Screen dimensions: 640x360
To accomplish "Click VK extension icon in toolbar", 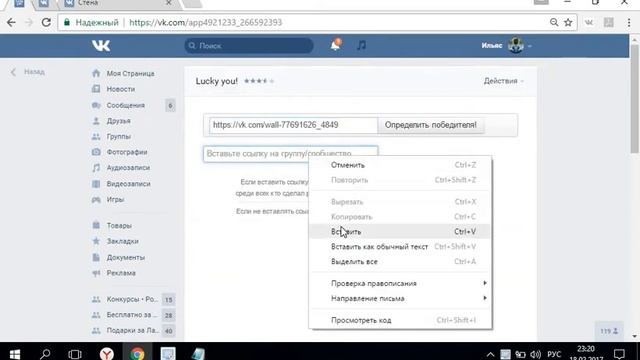I will pyautogui.click(x=589, y=22).
